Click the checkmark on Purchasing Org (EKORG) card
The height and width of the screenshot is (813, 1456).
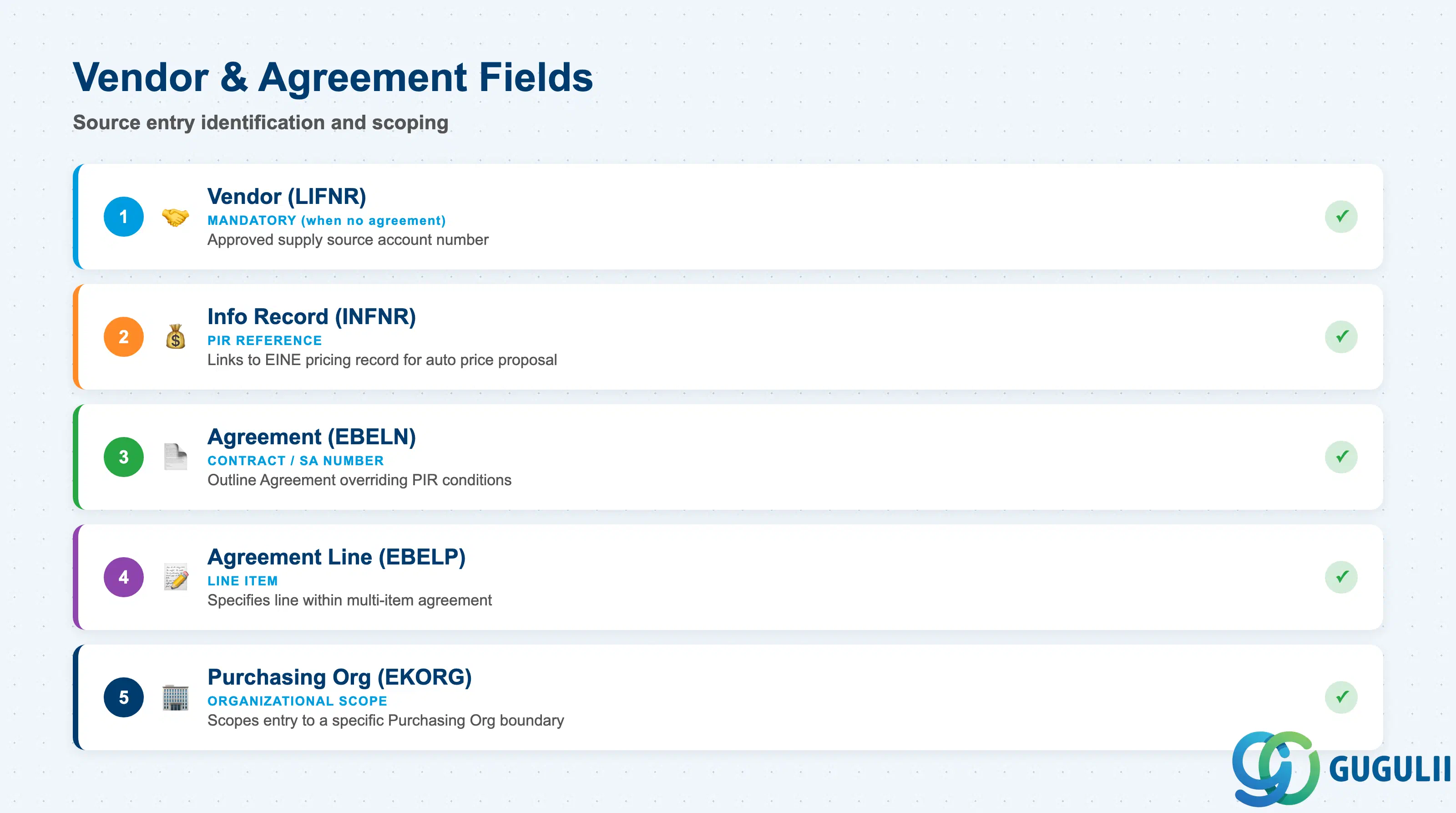(x=1341, y=698)
